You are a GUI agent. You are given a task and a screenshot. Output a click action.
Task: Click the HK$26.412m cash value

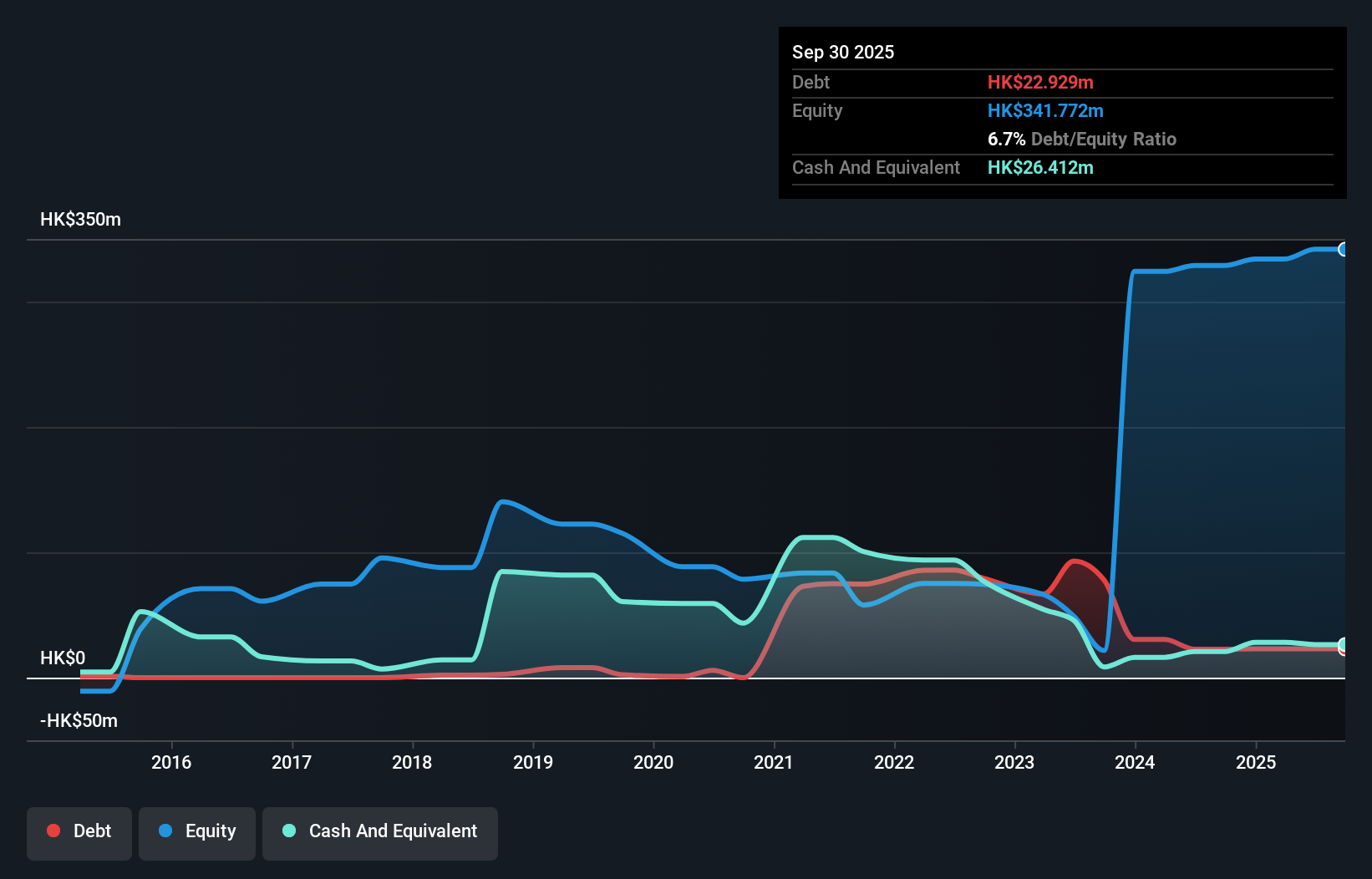[x=1040, y=167]
